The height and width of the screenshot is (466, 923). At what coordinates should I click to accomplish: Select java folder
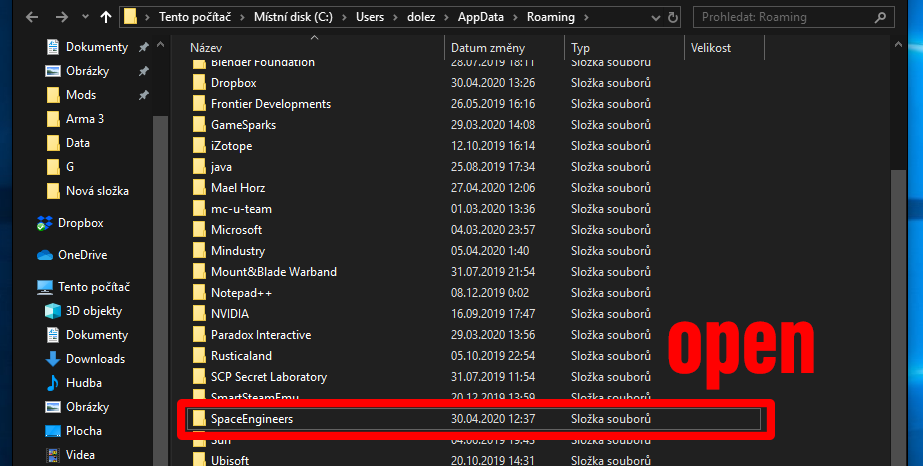coord(474,167)
